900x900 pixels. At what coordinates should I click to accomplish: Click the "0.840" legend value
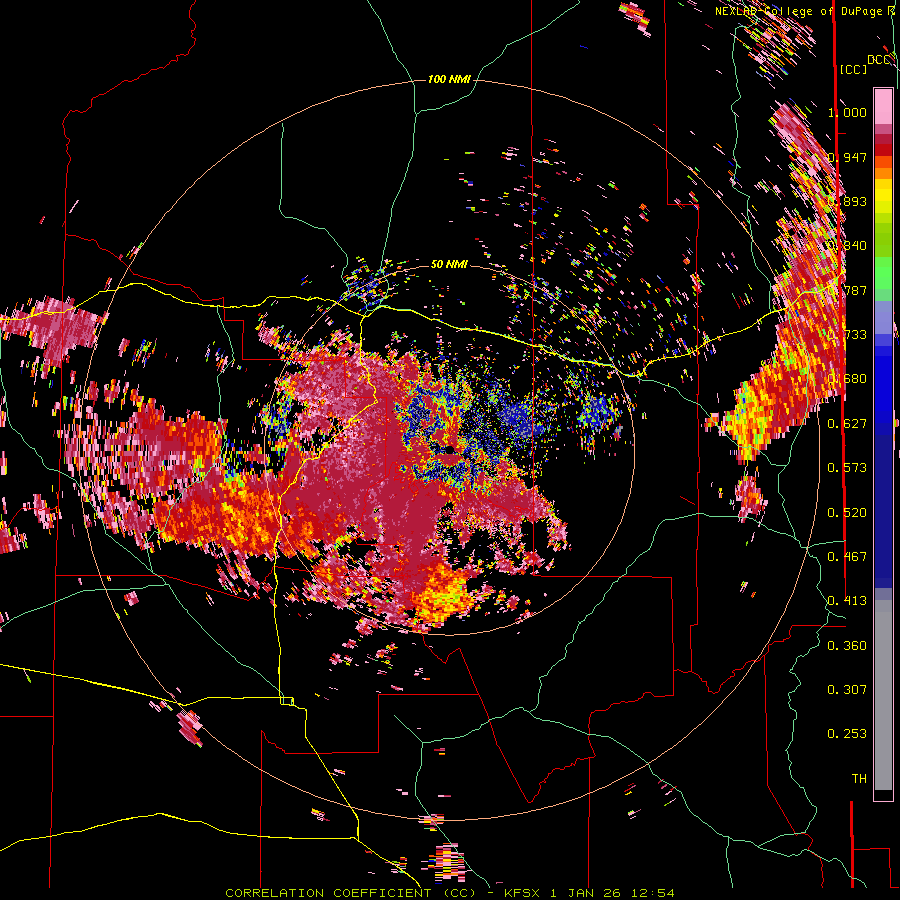[x=847, y=246]
